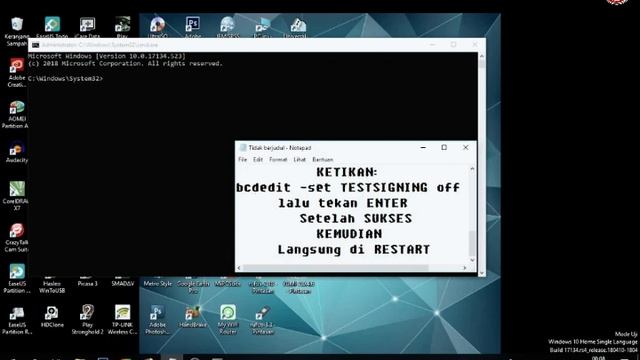Open the Lihat menu in Notepad
The height and width of the screenshot is (360, 640).
point(300,160)
